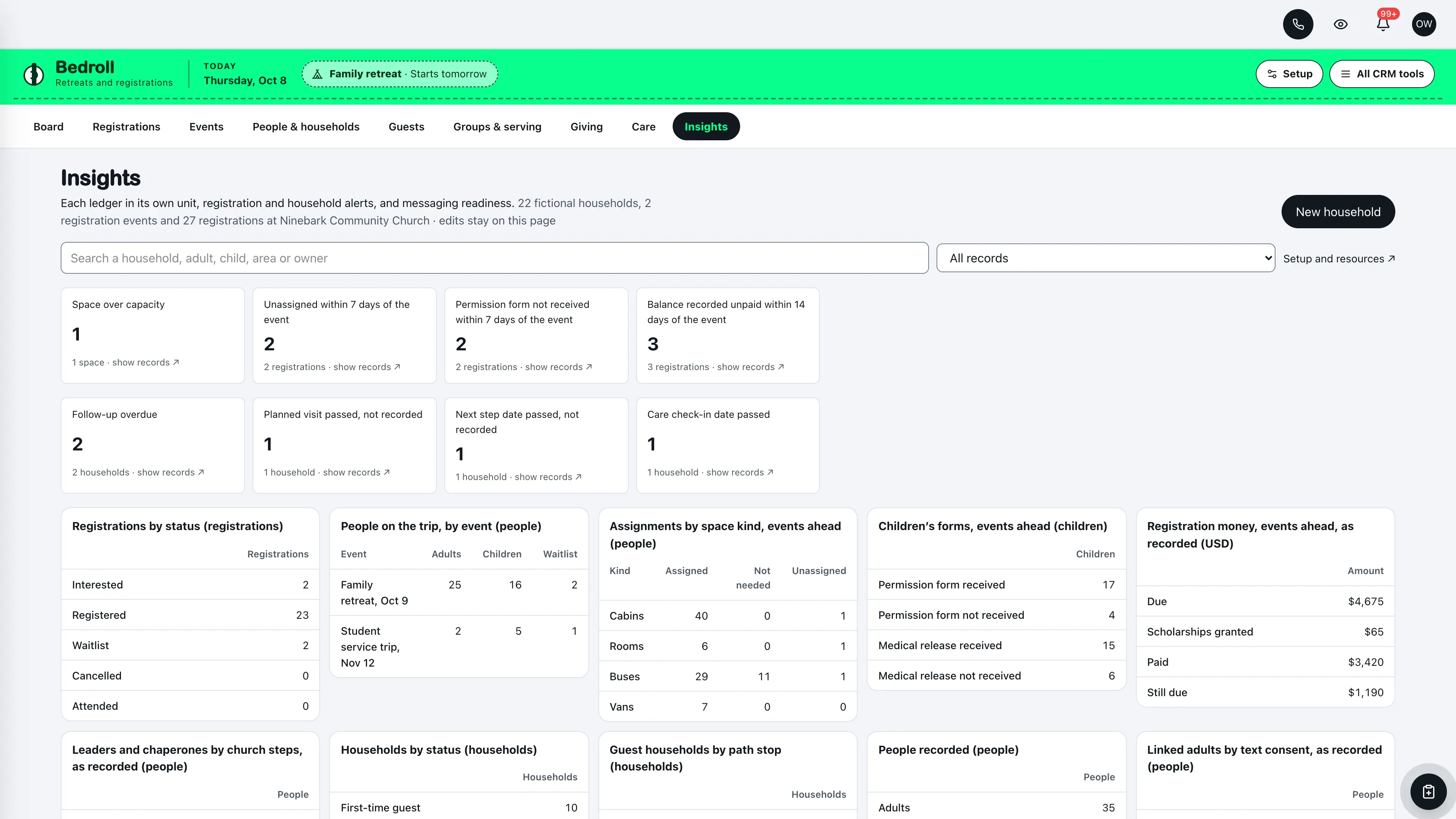Open the Giving tab
1456x819 pixels.
click(x=586, y=127)
